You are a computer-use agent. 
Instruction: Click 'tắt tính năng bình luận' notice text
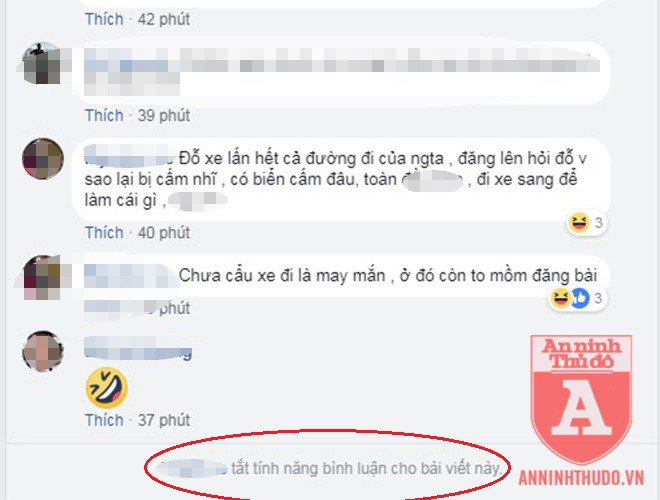pyautogui.click(x=366, y=468)
